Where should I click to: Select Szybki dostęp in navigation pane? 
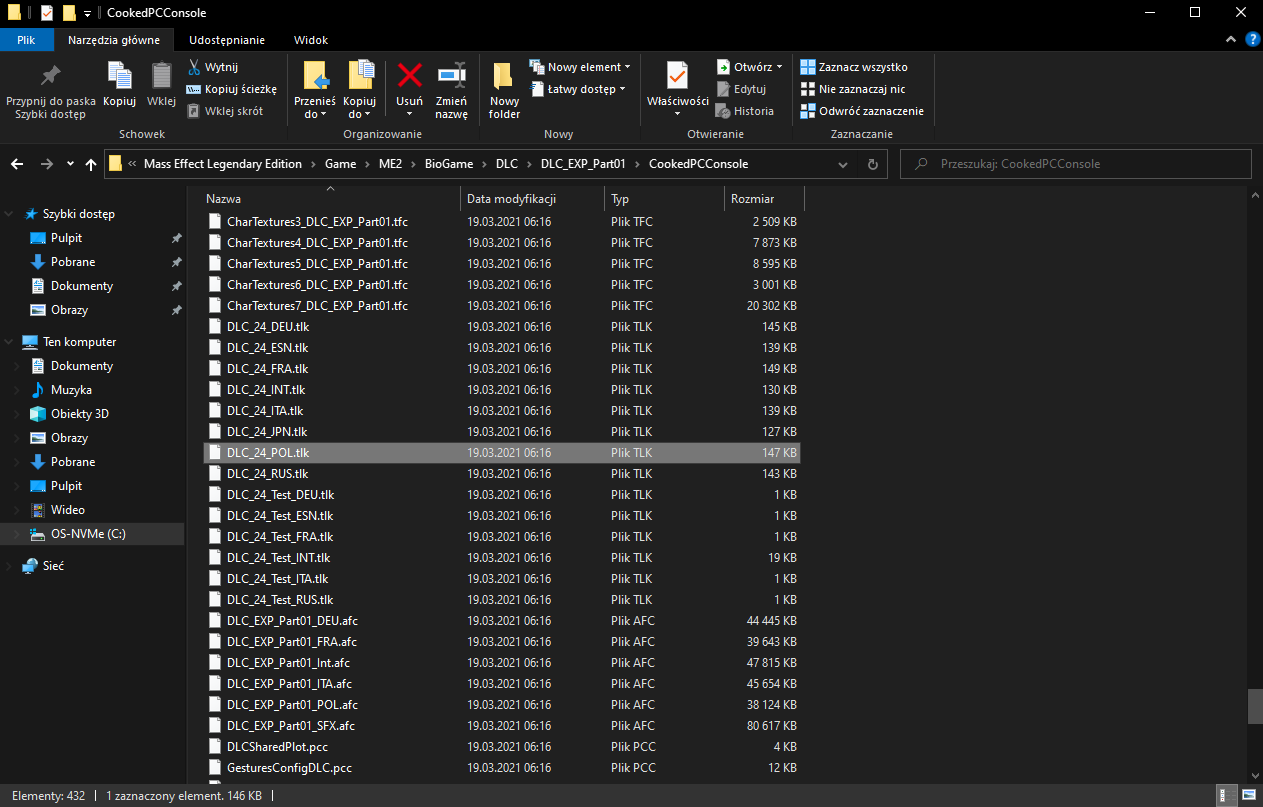tap(78, 214)
